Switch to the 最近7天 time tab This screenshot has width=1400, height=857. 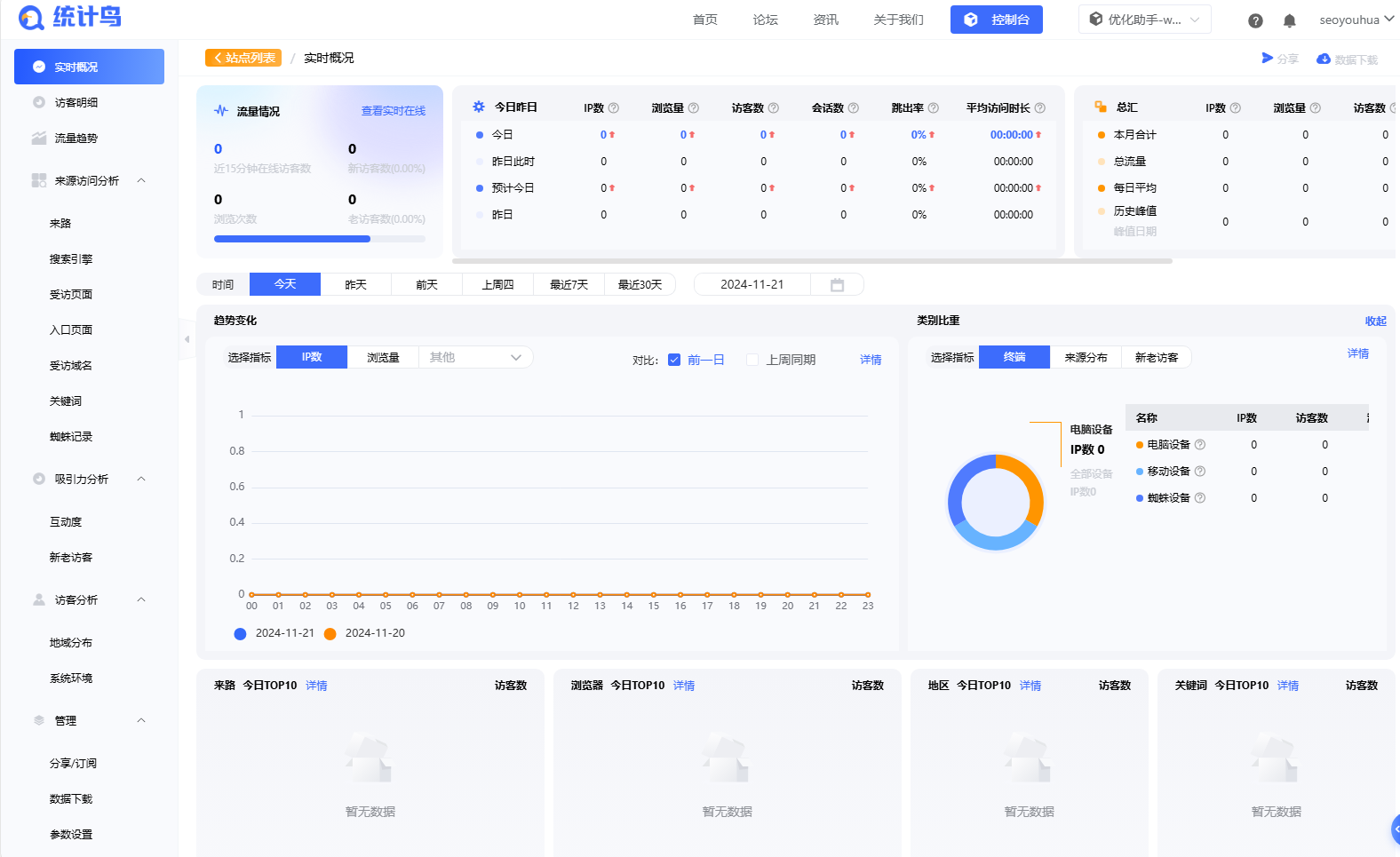tap(569, 285)
